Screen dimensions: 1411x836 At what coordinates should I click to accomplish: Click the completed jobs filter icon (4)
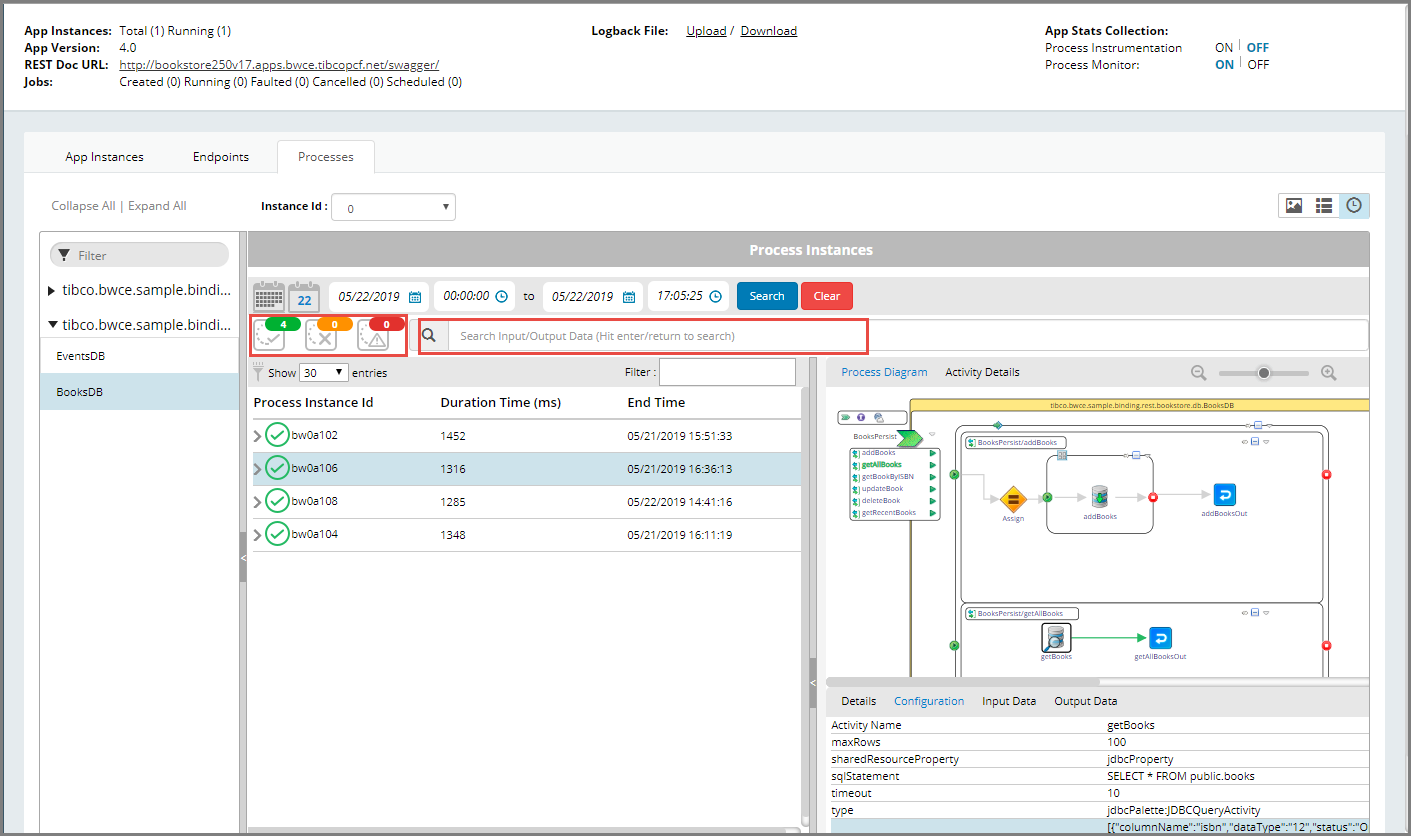pos(270,335)
